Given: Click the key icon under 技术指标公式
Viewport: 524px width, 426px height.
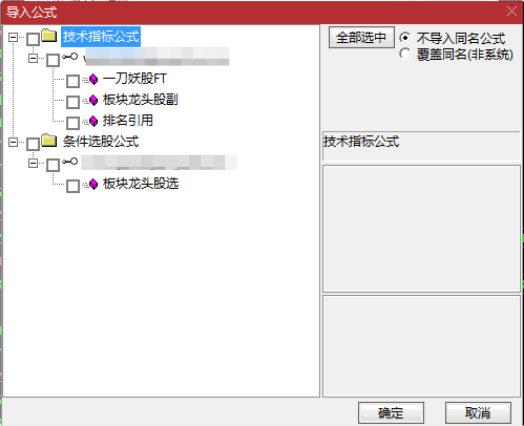Looking at the screenshot, I should [x=70, y=57].
